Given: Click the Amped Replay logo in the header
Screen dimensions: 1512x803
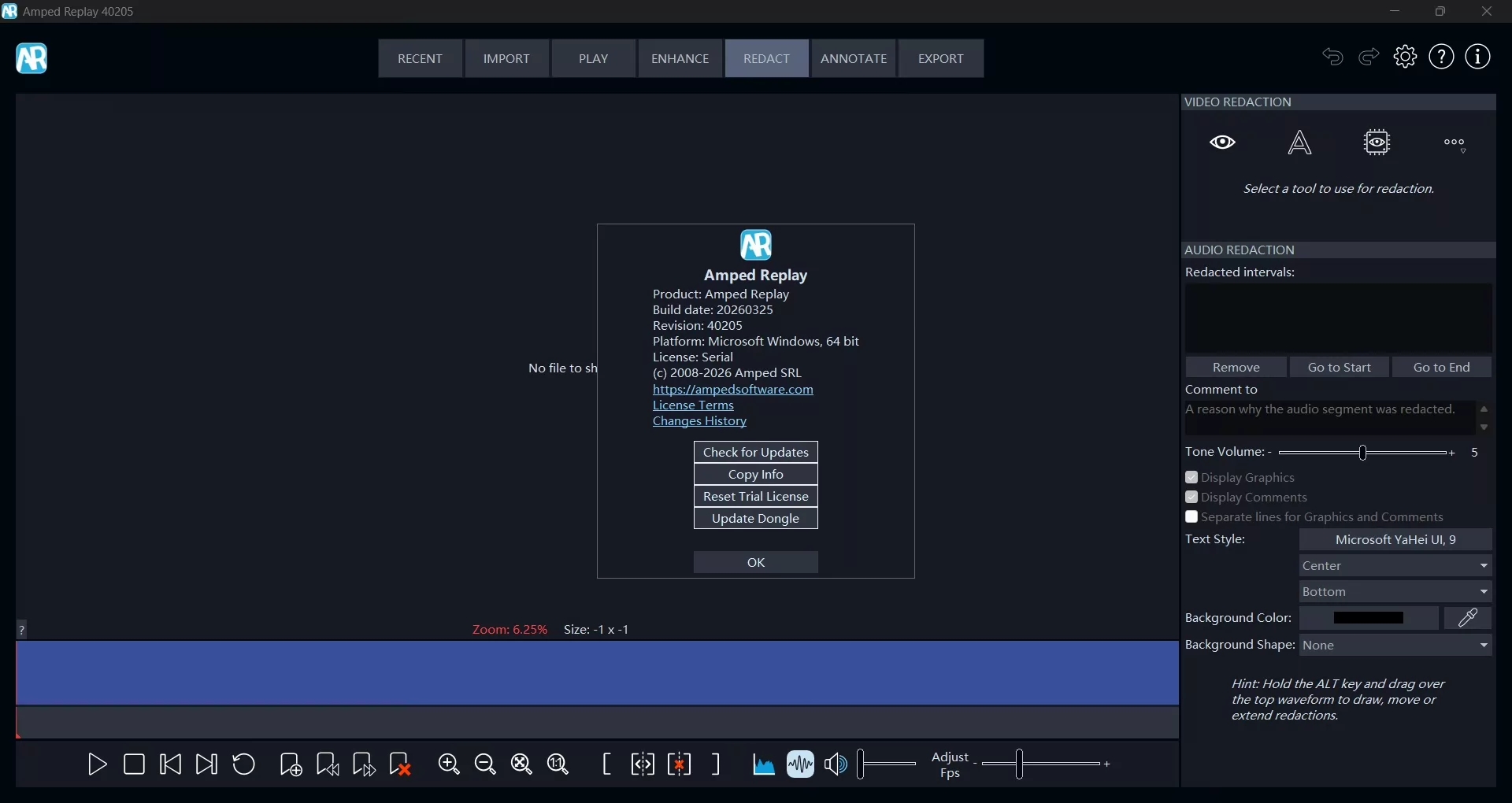Looking at the screenshot, I should click(x=31, y=58).
